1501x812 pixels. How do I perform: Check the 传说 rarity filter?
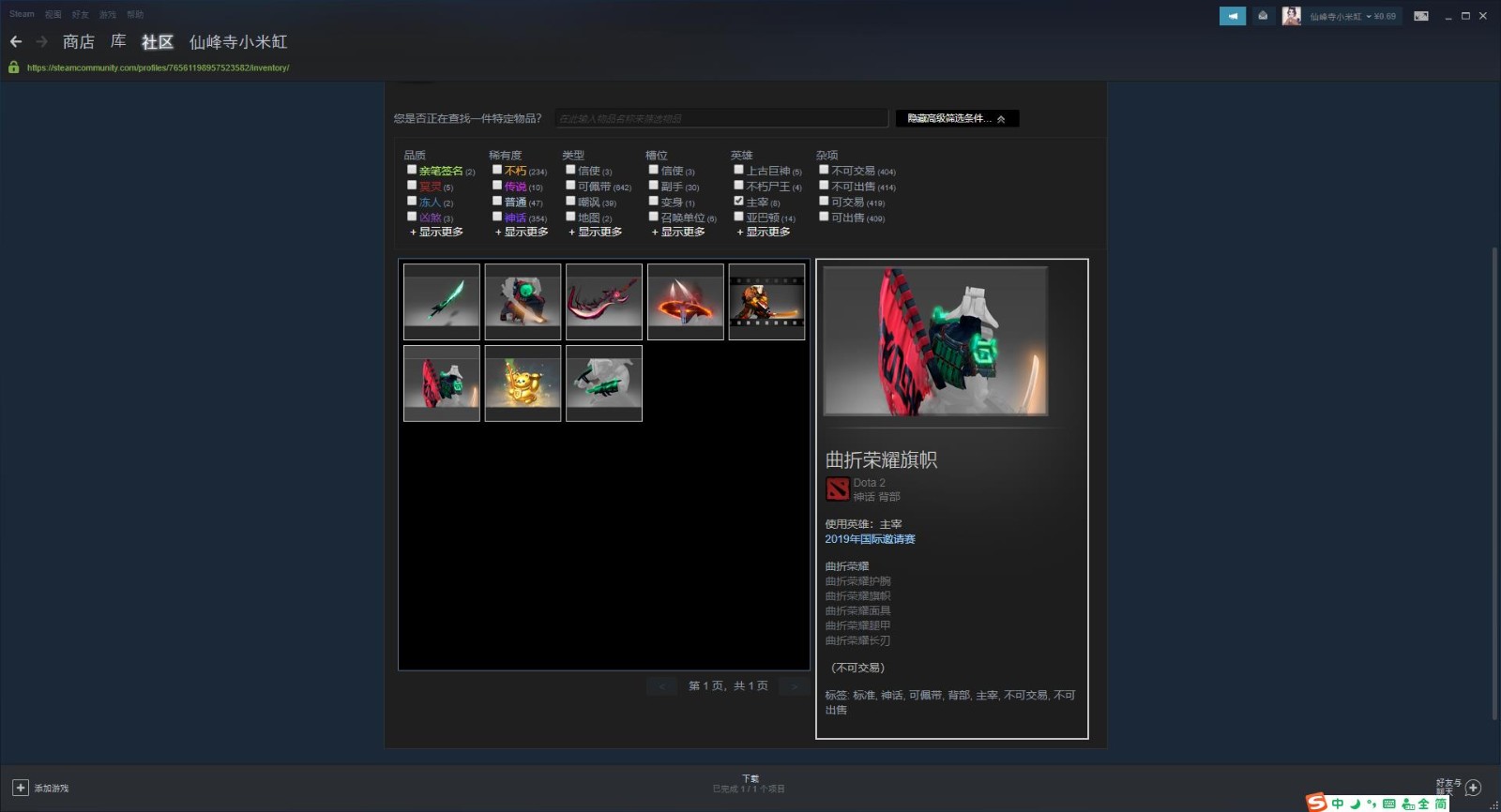497,186
